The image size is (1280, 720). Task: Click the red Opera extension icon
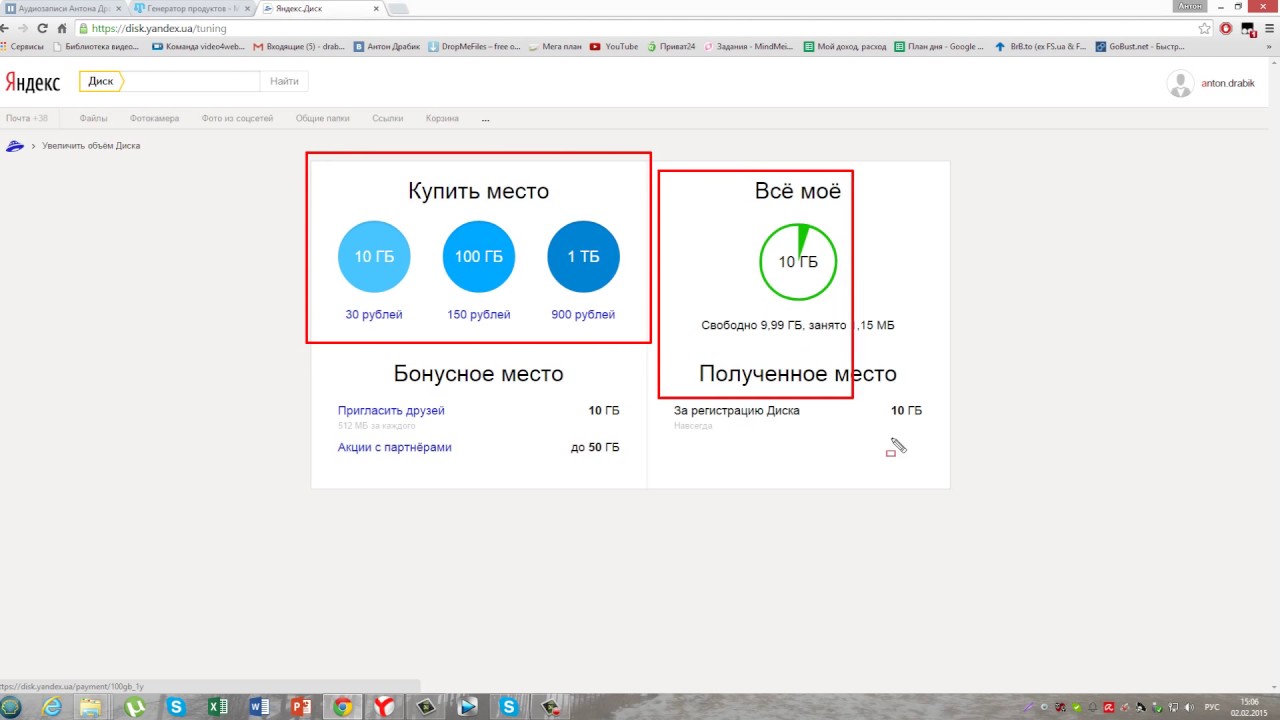(x=1227, y=28)
